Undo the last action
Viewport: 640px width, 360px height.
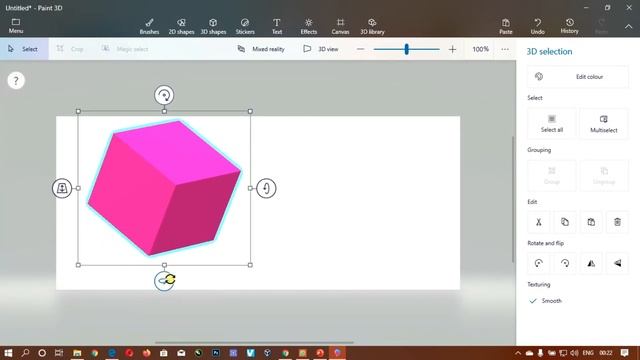point(538,26)
